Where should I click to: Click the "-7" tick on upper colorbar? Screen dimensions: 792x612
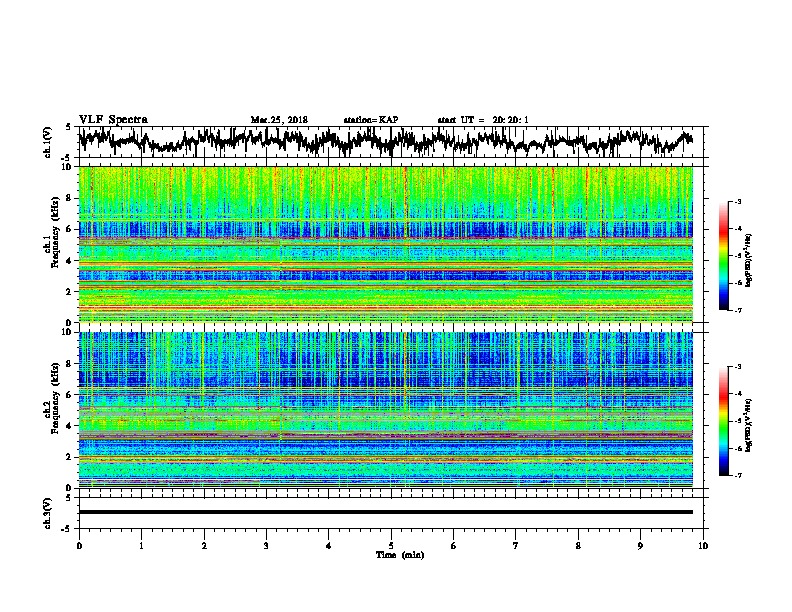click(x=737, y=310)
